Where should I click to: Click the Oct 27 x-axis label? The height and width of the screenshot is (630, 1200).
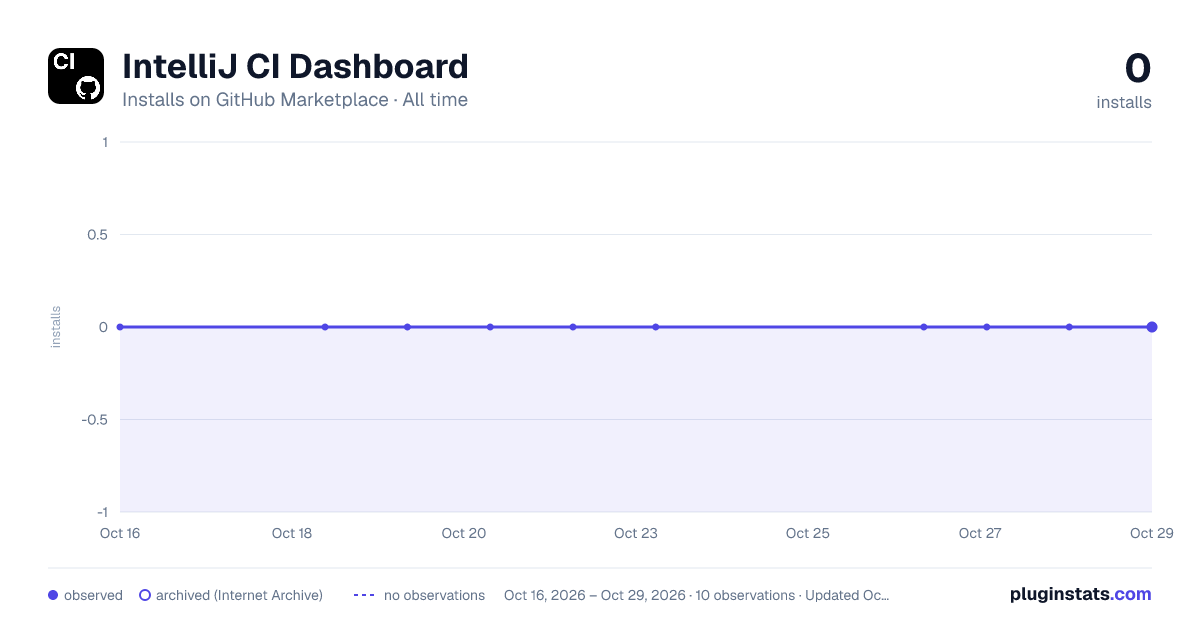980,533
